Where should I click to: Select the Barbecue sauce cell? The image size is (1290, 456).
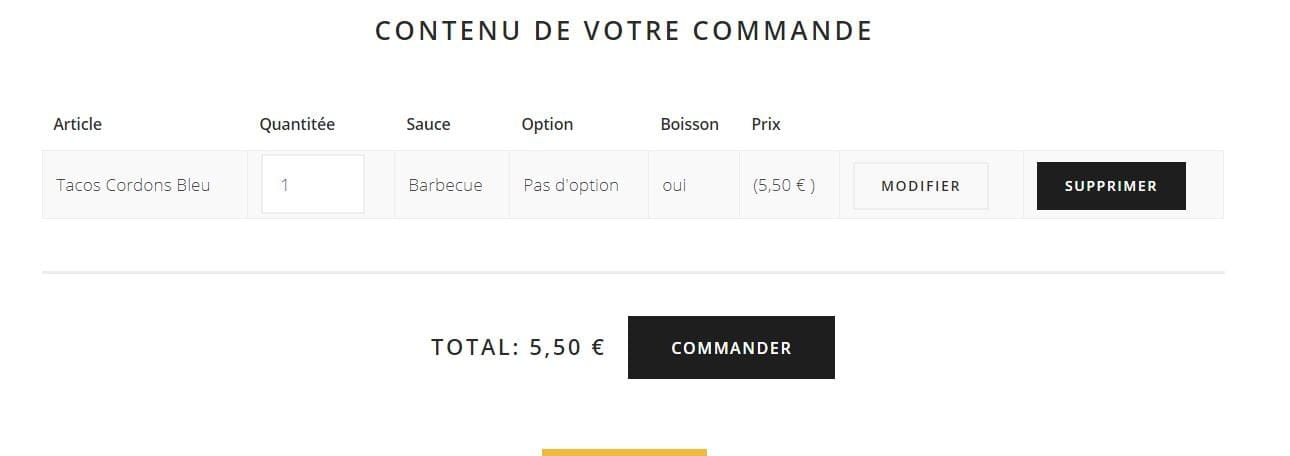(445, 185)
